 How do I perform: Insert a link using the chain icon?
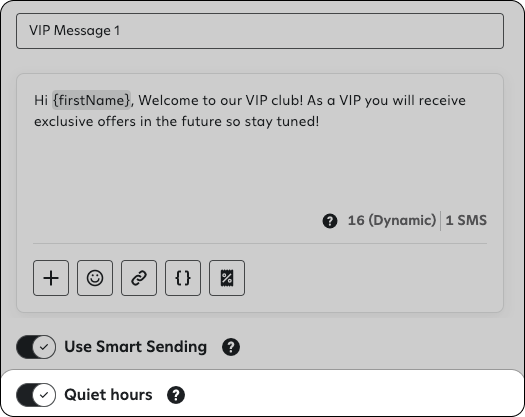[139, 278]
